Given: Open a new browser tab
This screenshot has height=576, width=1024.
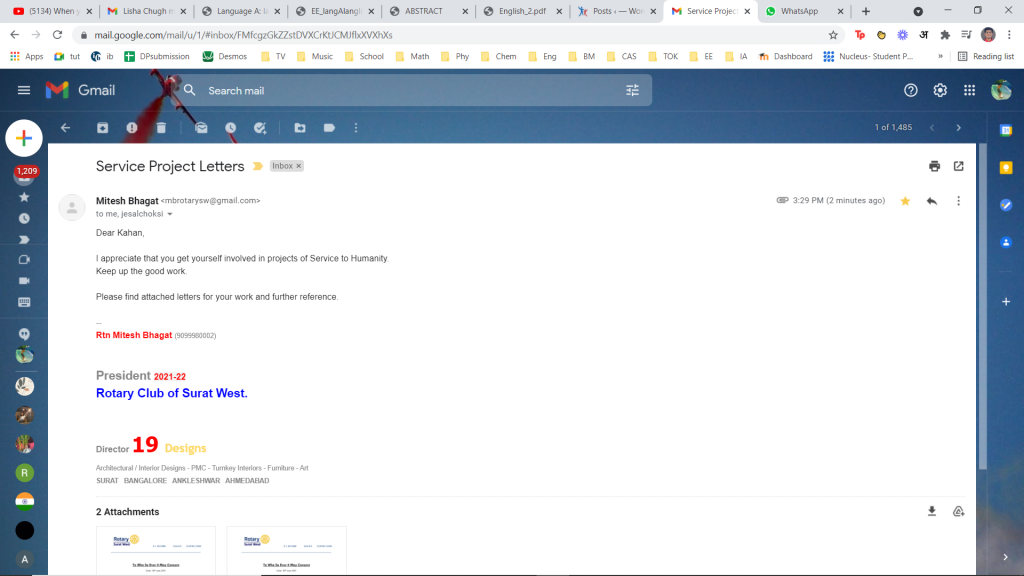Looking at the screenshot, I should (866, 11).
